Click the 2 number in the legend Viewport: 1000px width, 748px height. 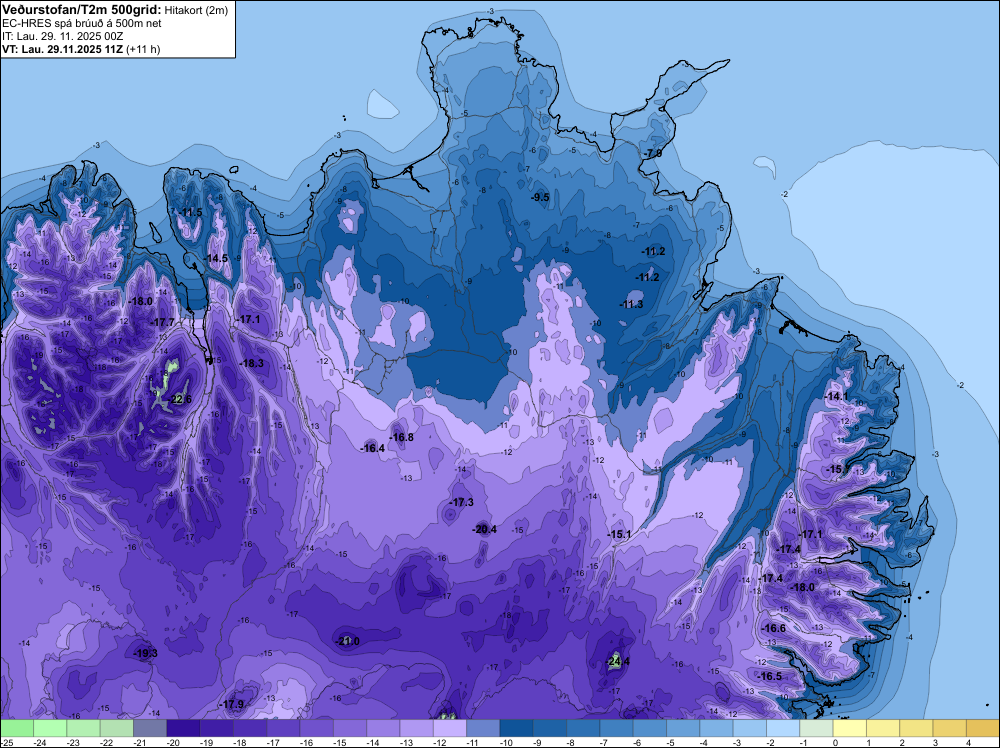click(902, 742)
